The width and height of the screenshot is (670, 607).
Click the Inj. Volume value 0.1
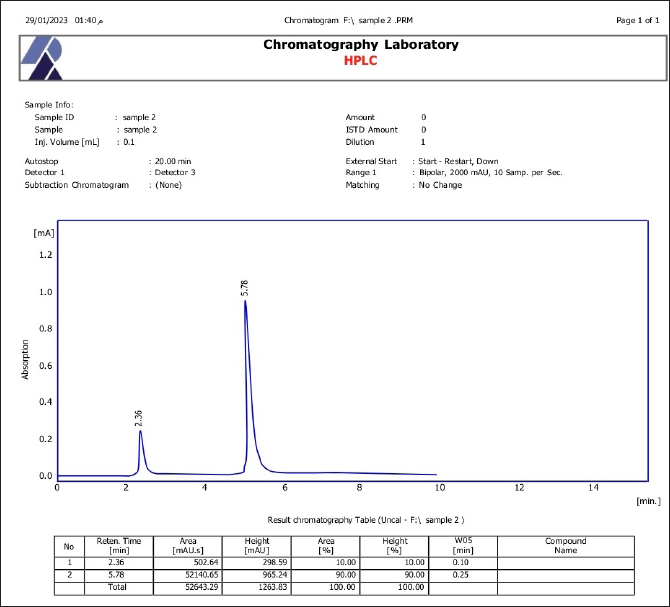click(x=128, y=141)
